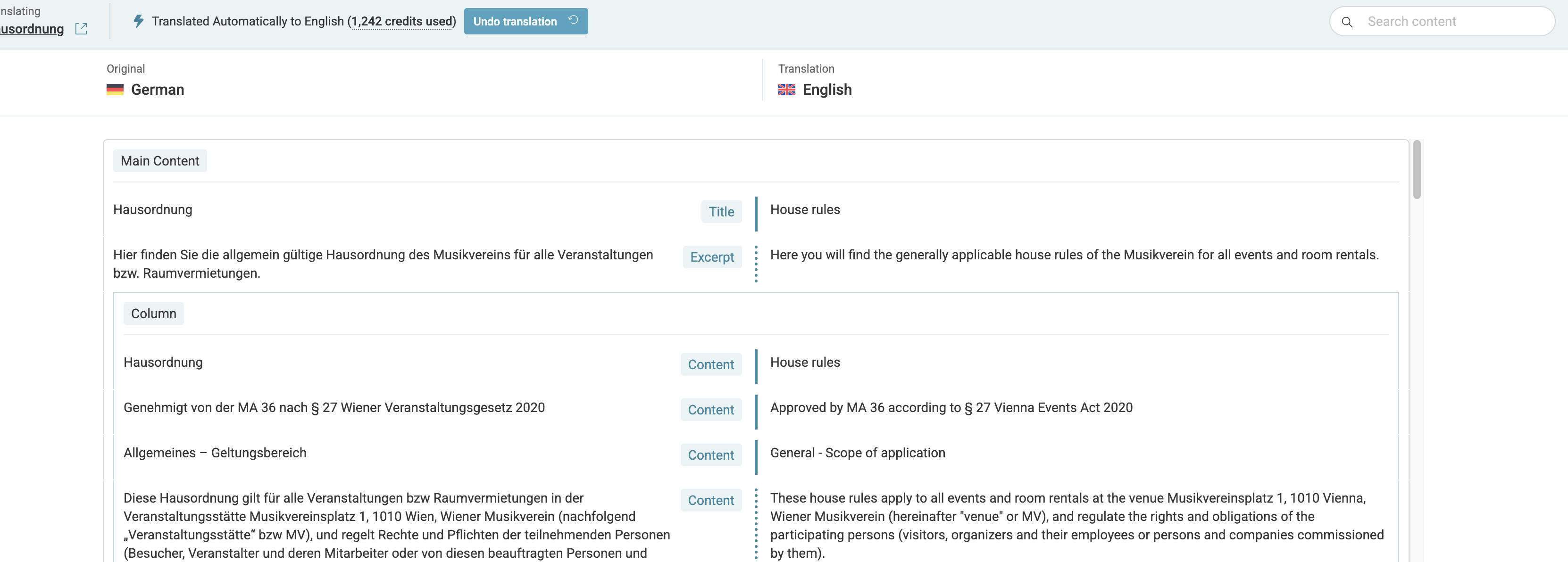
Task: Open the page link ending in 'usordnung'
Action: (32, 29)
